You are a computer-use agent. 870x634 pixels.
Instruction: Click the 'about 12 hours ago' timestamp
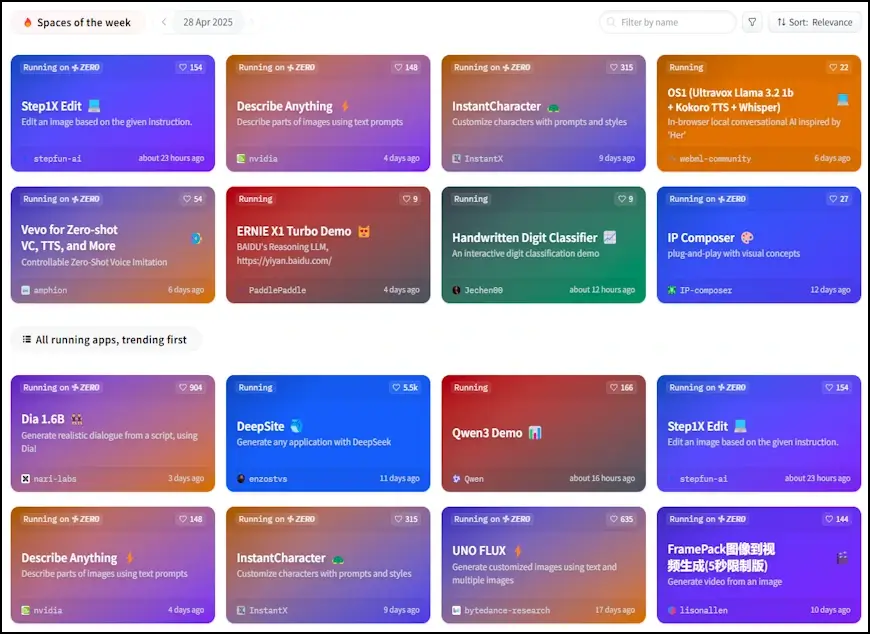click(602, 290)
